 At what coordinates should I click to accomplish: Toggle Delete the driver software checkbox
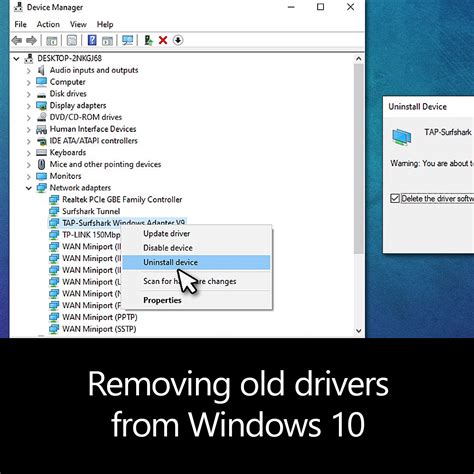click(395, 199)
